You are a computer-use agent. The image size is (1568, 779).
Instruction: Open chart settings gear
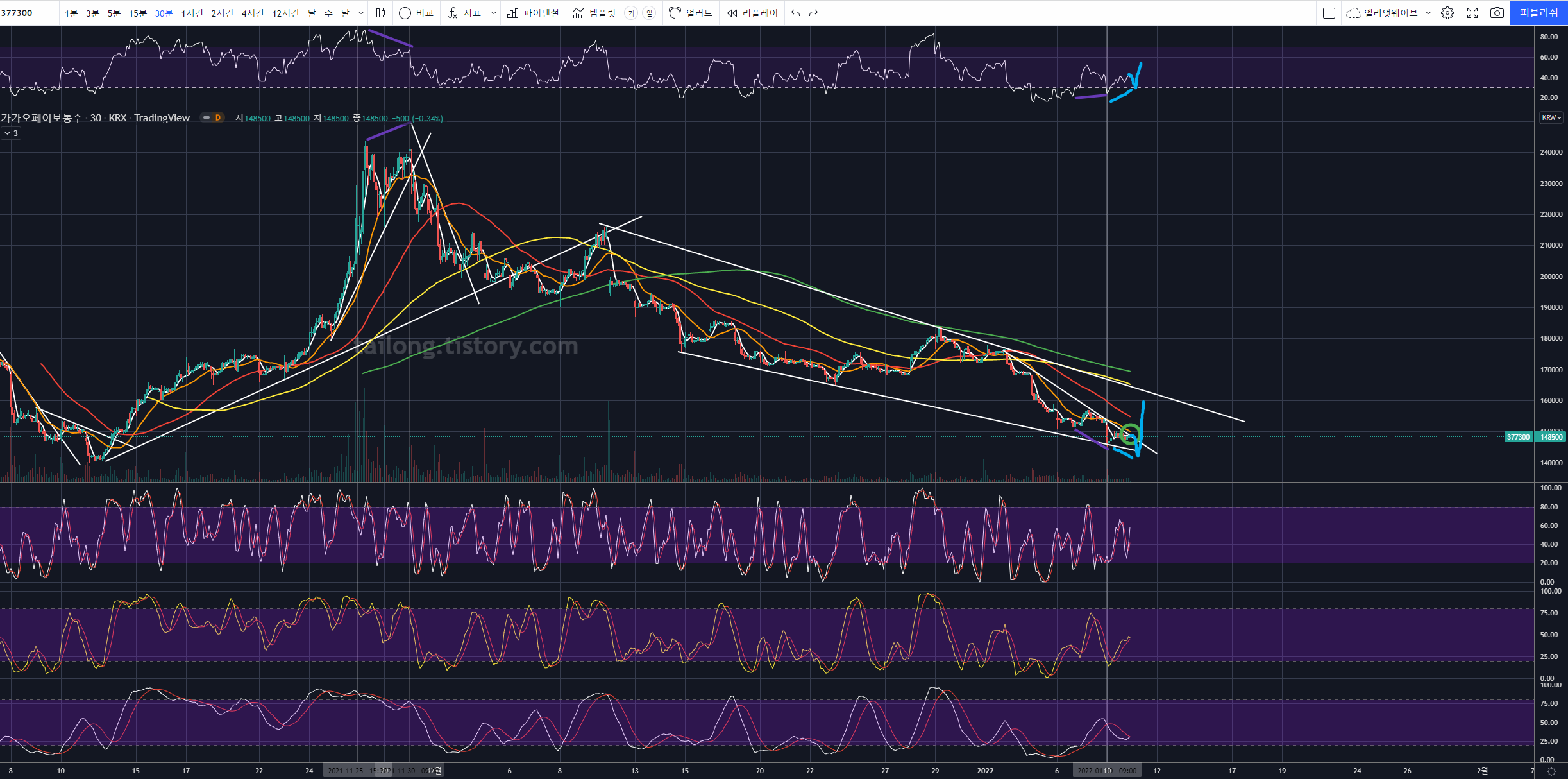coord(1447,13)
